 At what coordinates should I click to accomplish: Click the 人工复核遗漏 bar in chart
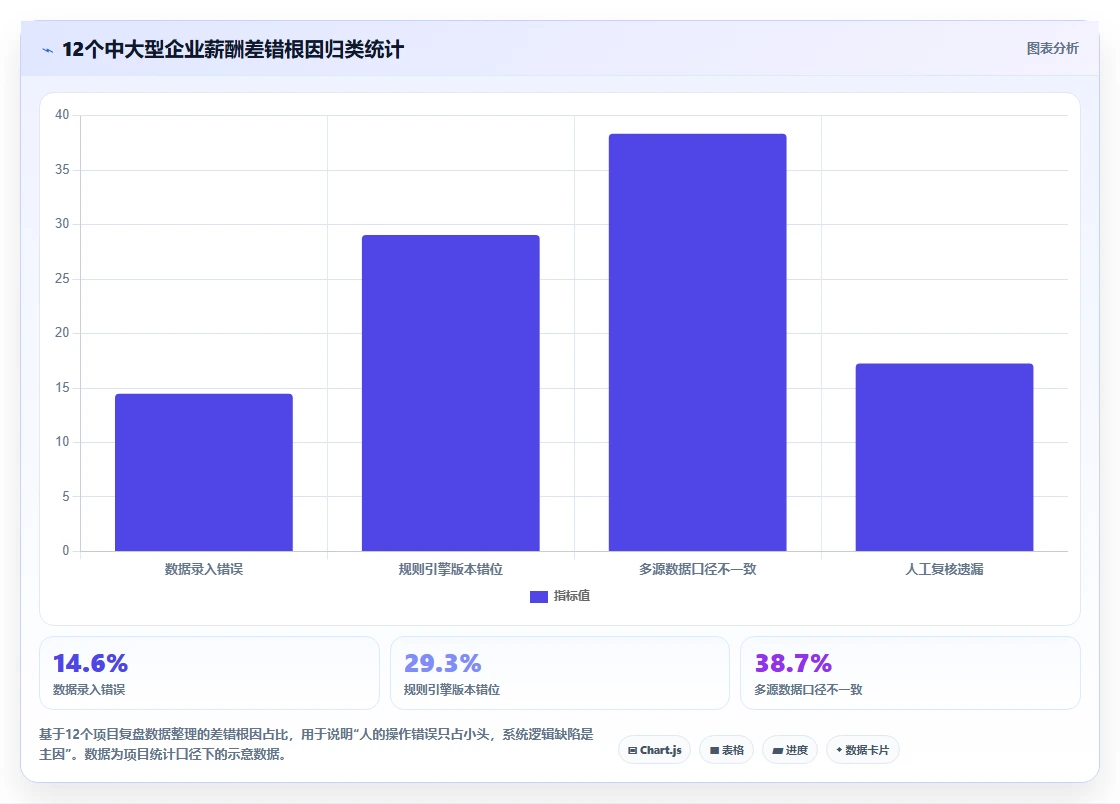[944, 457]
